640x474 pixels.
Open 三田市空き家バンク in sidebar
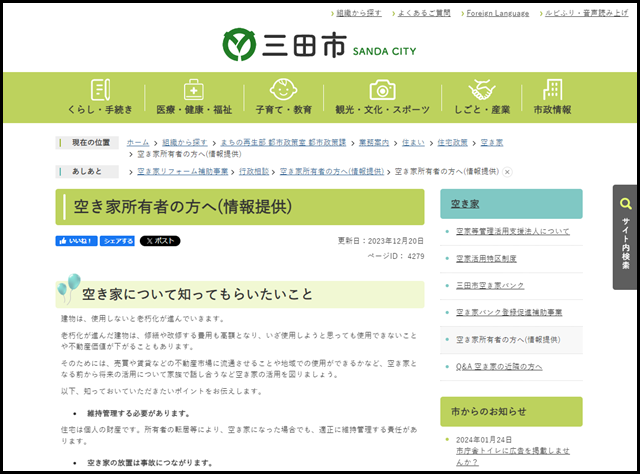pos(490,285)
